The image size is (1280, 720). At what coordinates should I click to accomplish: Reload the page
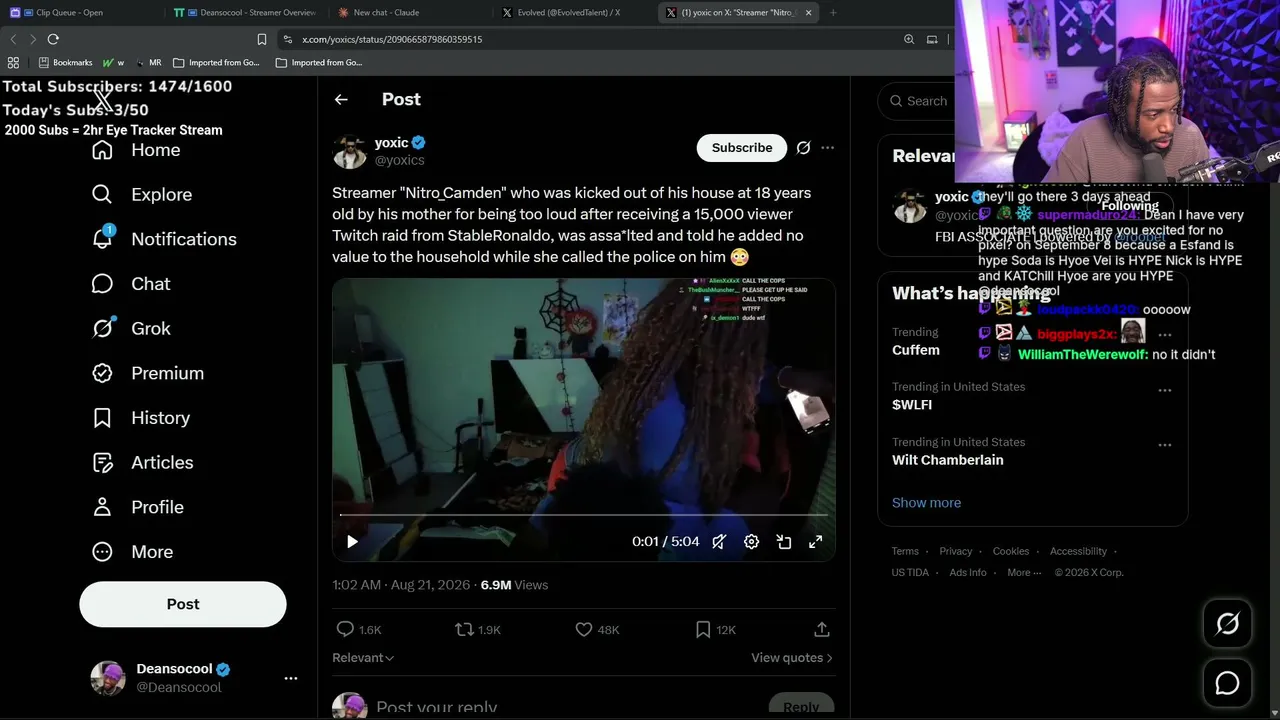(x=53, y=39)
